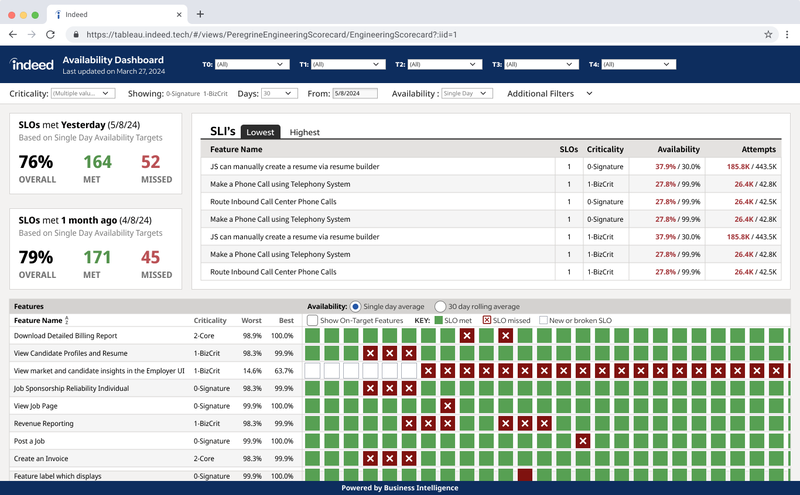Click the New or broken SLO key box
The width and height of the screenshot is (800, 495).
tap(543, 320)
